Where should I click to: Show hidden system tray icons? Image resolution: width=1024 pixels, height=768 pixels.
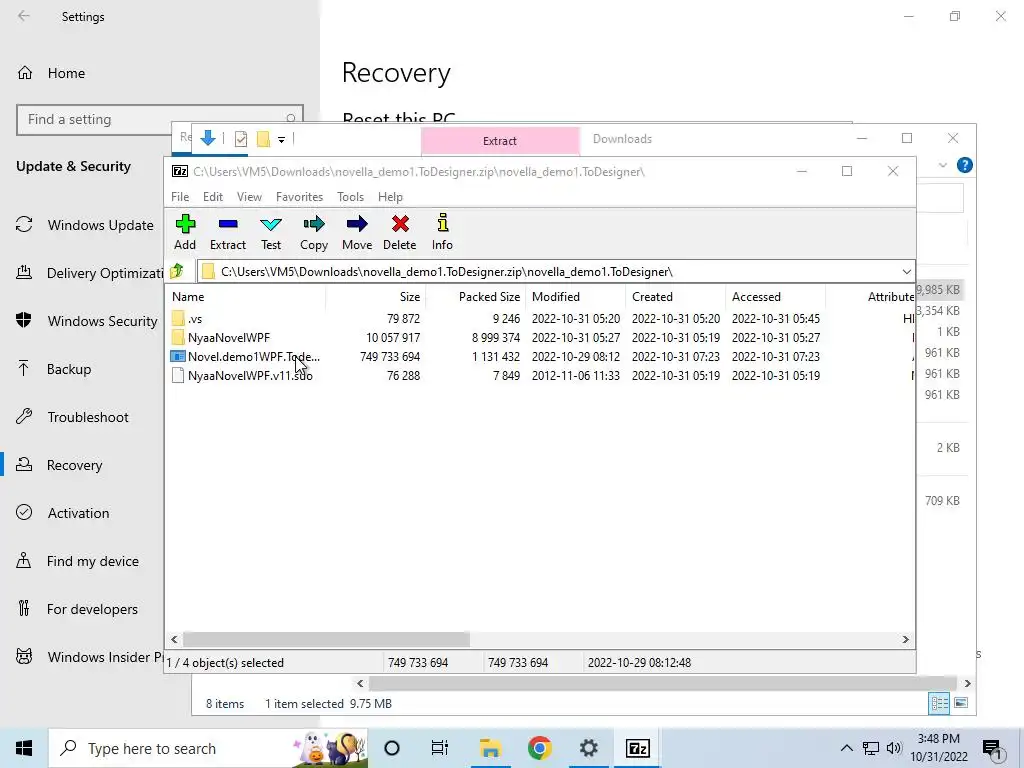846,748
